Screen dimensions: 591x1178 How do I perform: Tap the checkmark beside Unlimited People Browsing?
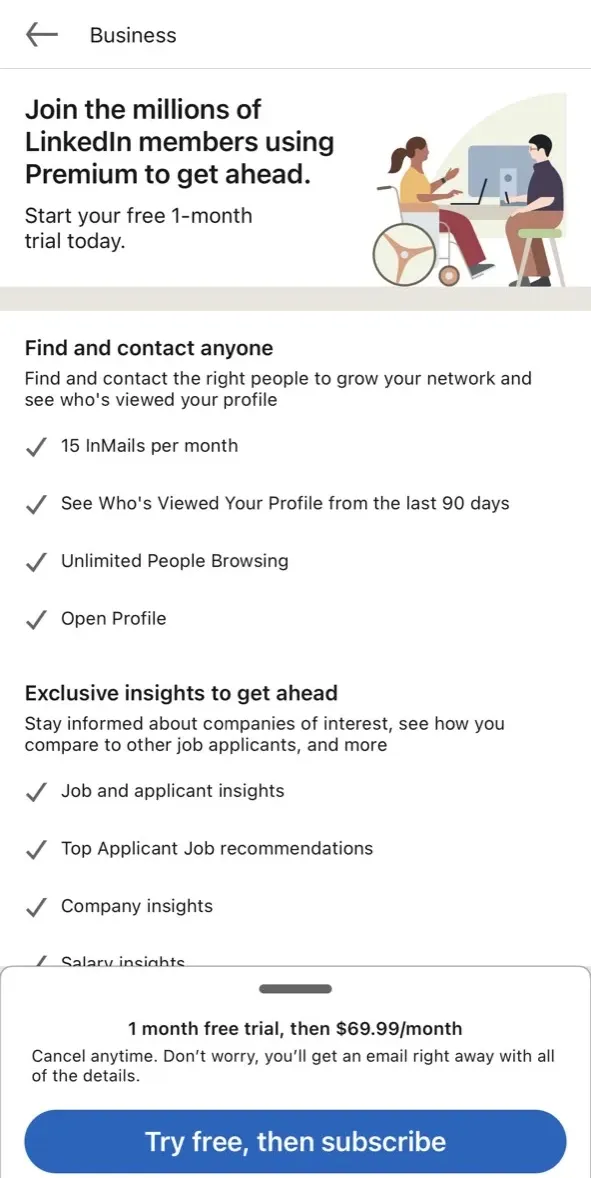(x=35, y=564)
